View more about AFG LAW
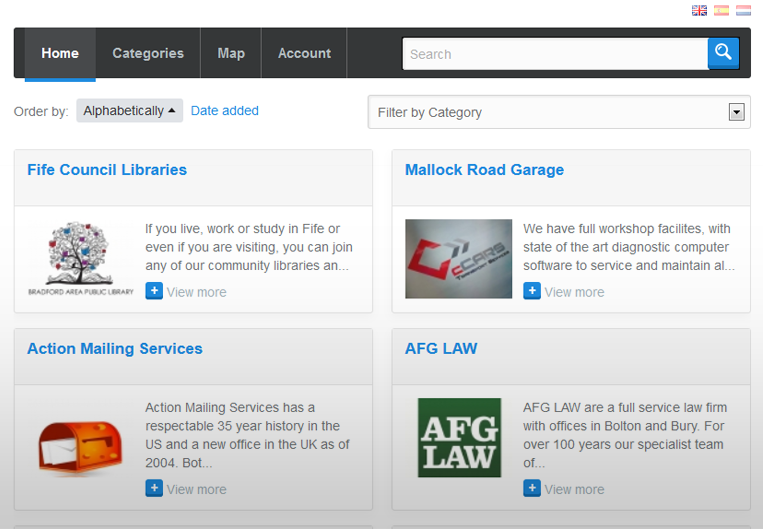 [x=574, y=489]
